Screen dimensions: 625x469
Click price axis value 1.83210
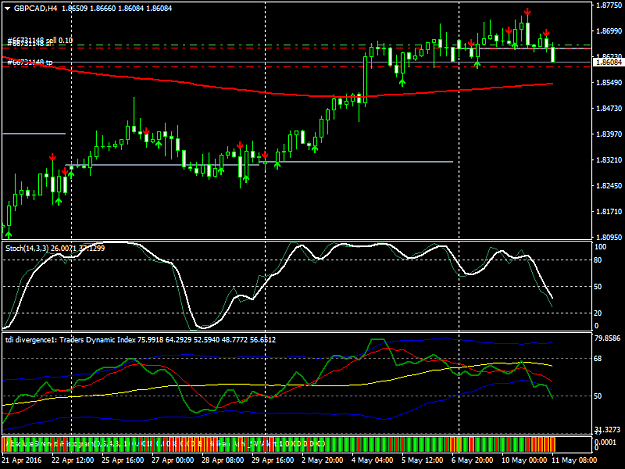pyautogui.click(x=609, y=160)
